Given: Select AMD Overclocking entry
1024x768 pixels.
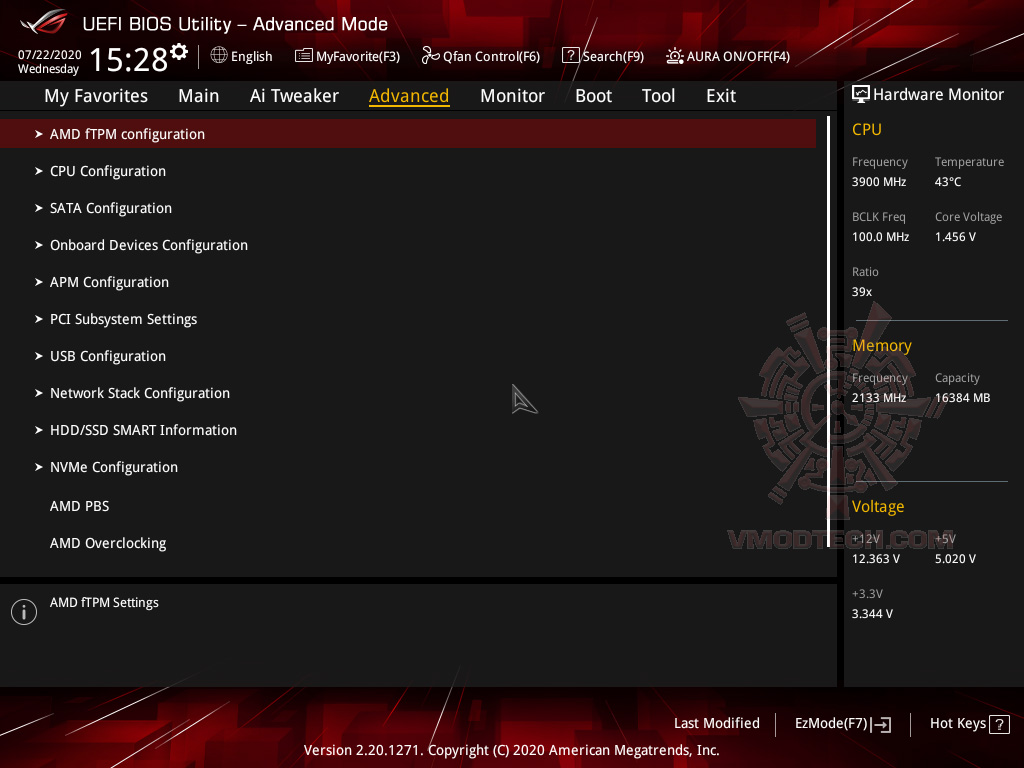Looking at the screenshot, I should (107, 542).
